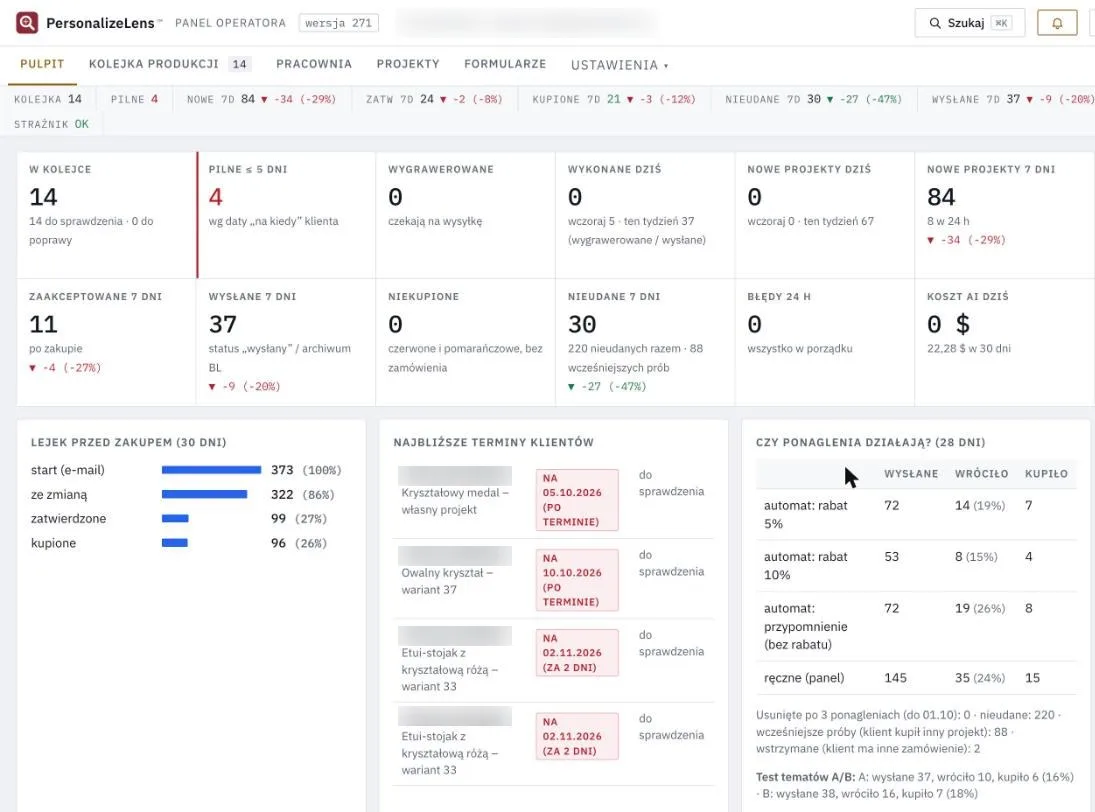
Task: Click the zatwierdzone funnel row label
Action: click(x=68, y=519)
